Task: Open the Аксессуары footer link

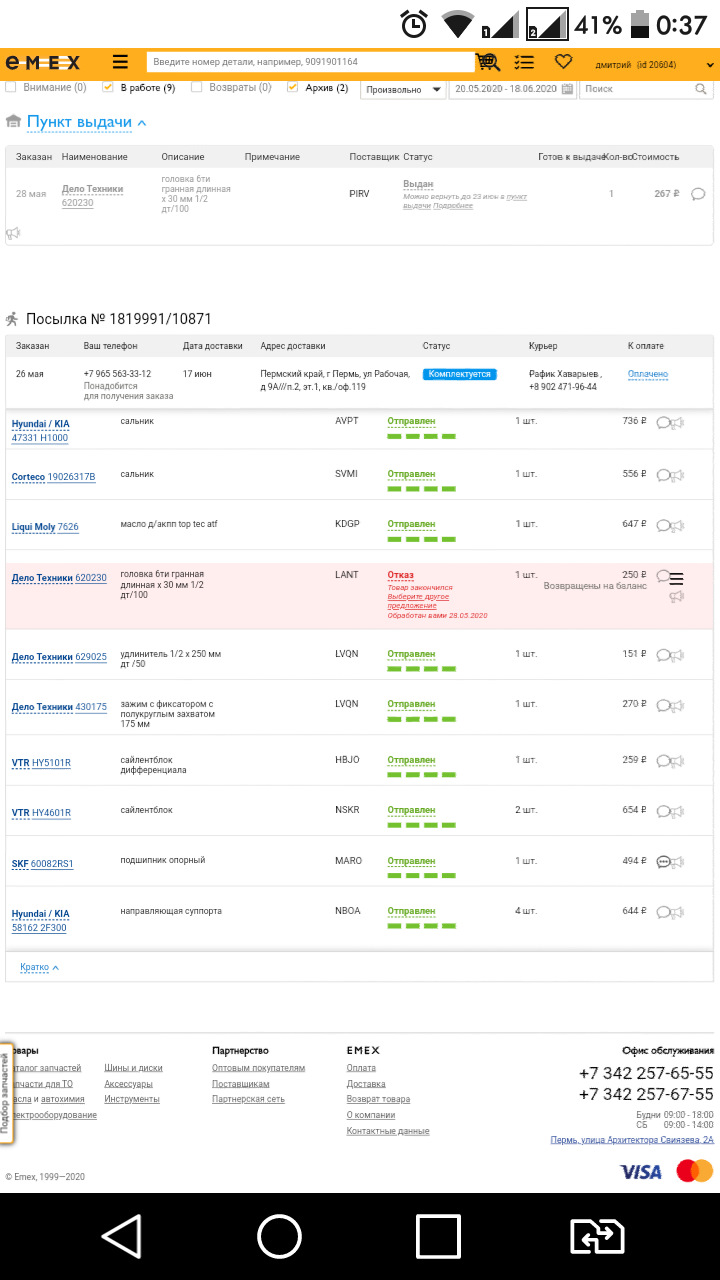Action: tap(128, 1084)
